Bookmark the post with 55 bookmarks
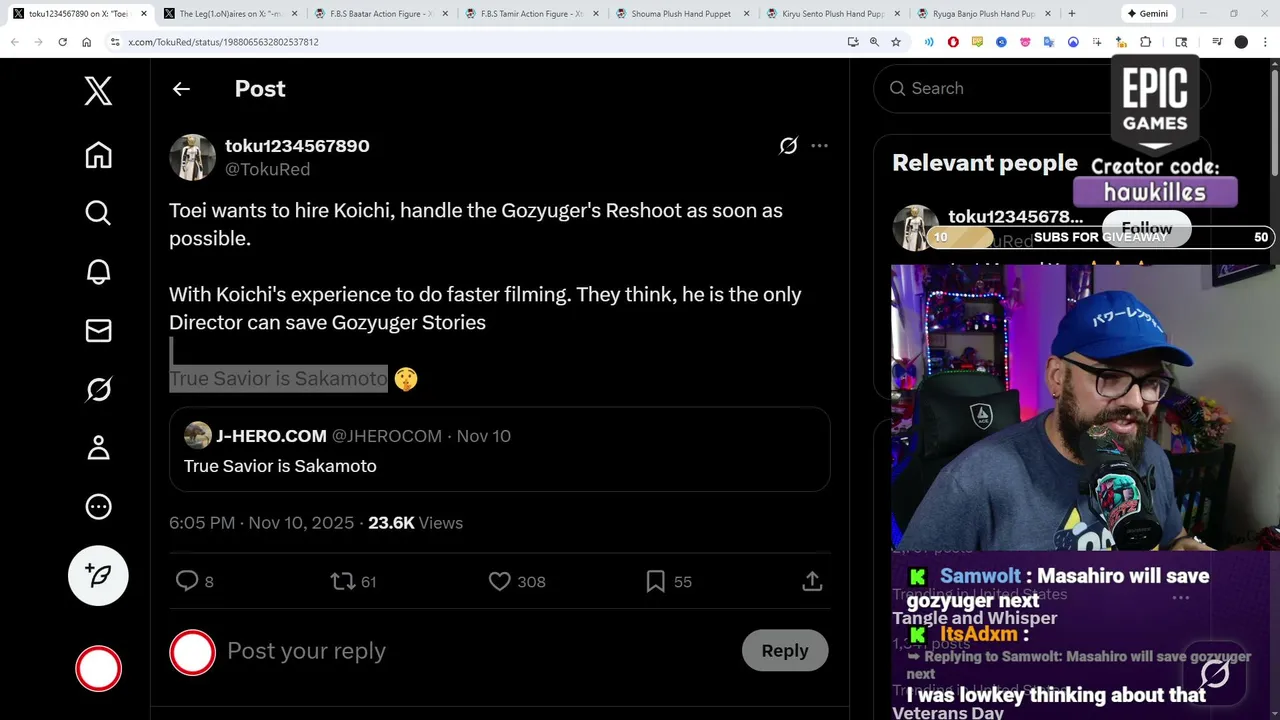This screenshot has height=720, width=1280. coord(668,581)
